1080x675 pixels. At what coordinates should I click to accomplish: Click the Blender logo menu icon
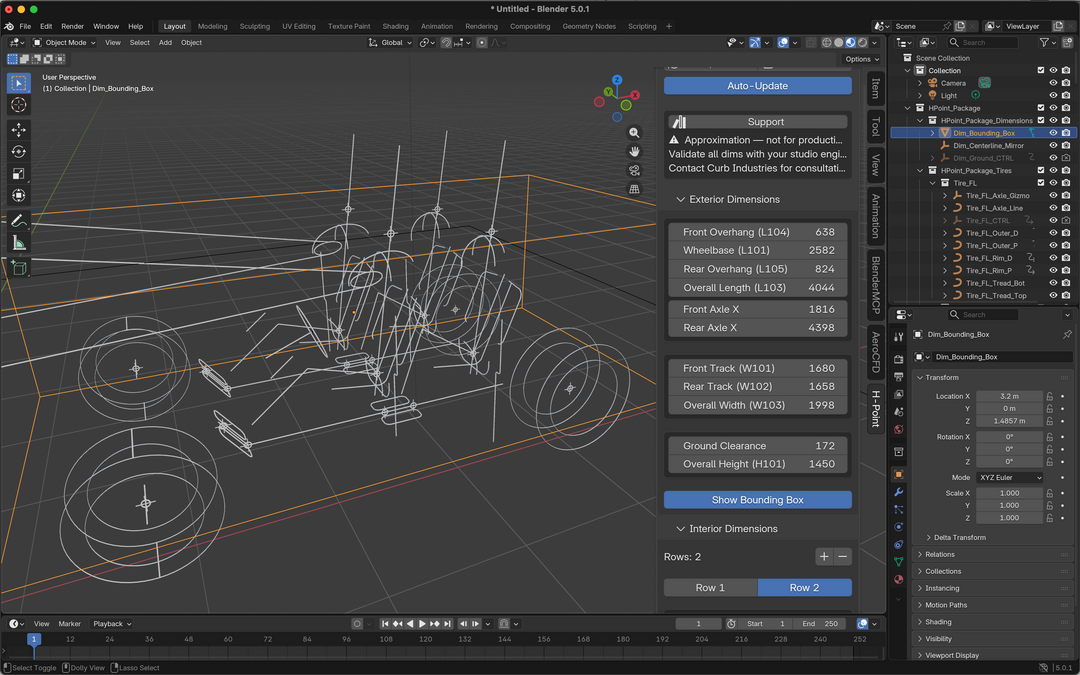(x=9, y=26)
